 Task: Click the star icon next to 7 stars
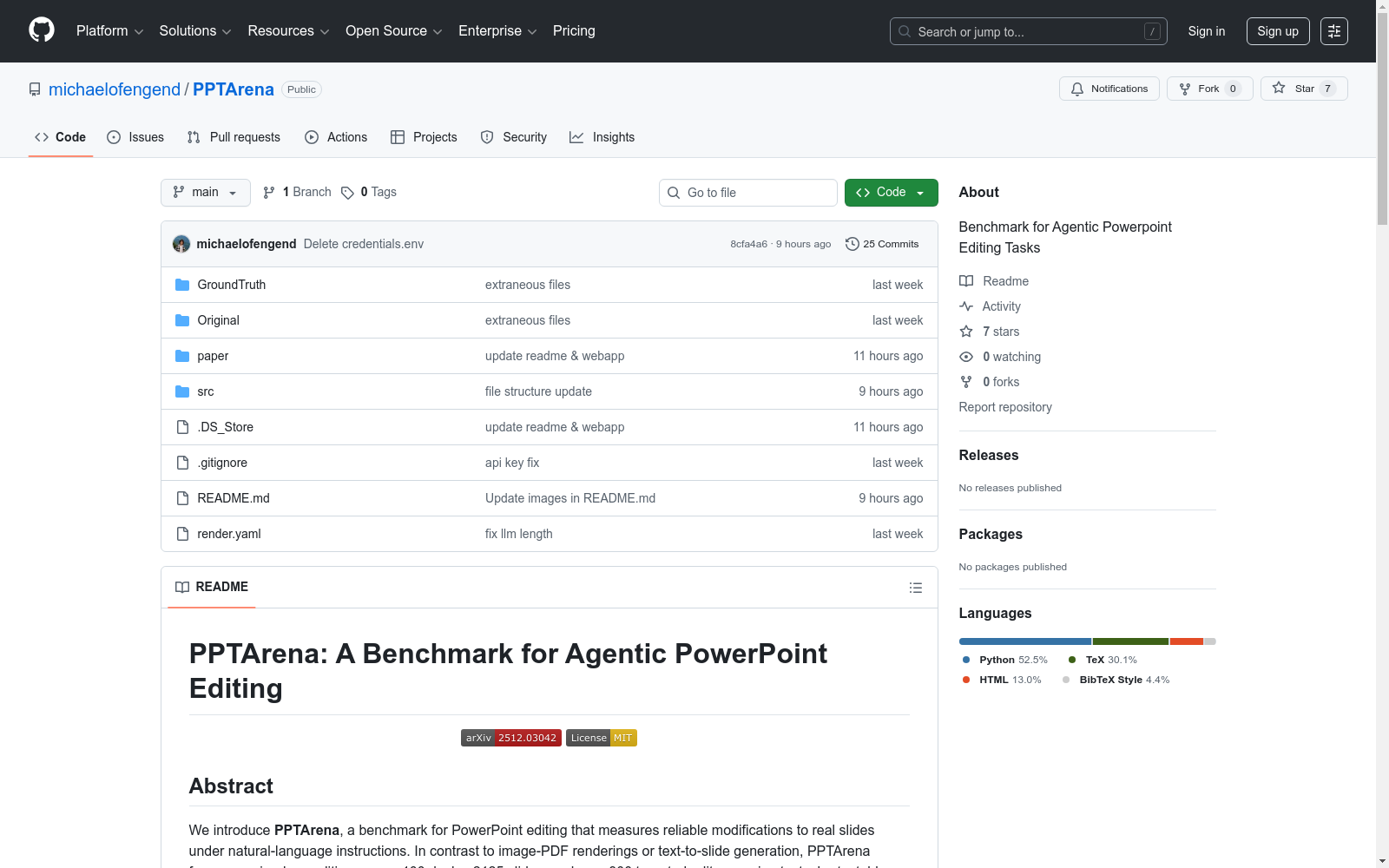coord(966,332)
